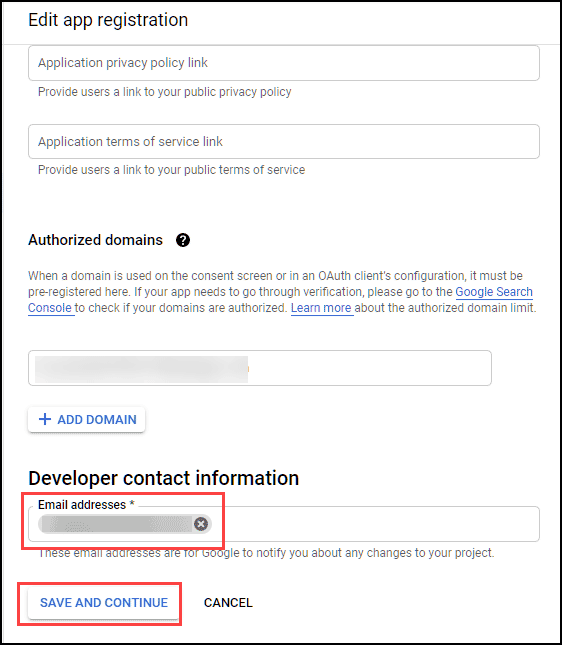Click the ADD DOMAIN button label
This screenshot has width=562, height=645.
pos(97,420)
